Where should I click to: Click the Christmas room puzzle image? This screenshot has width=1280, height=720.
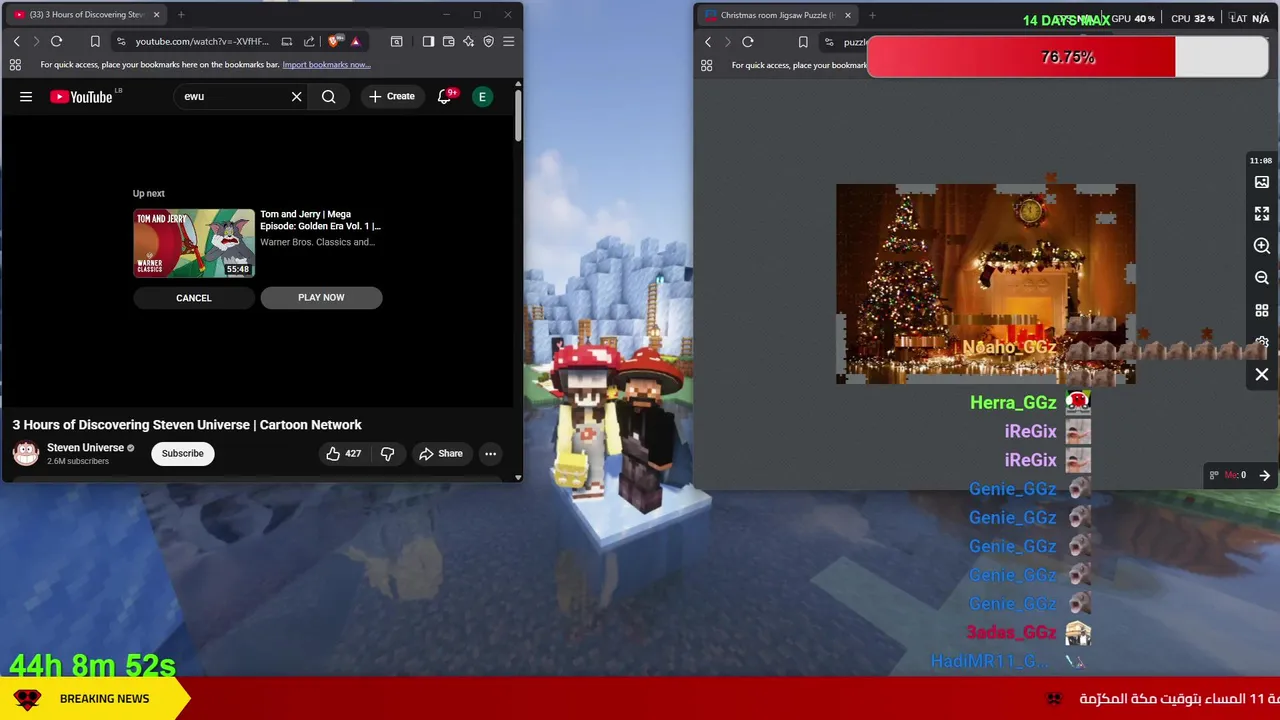point(985,283)
